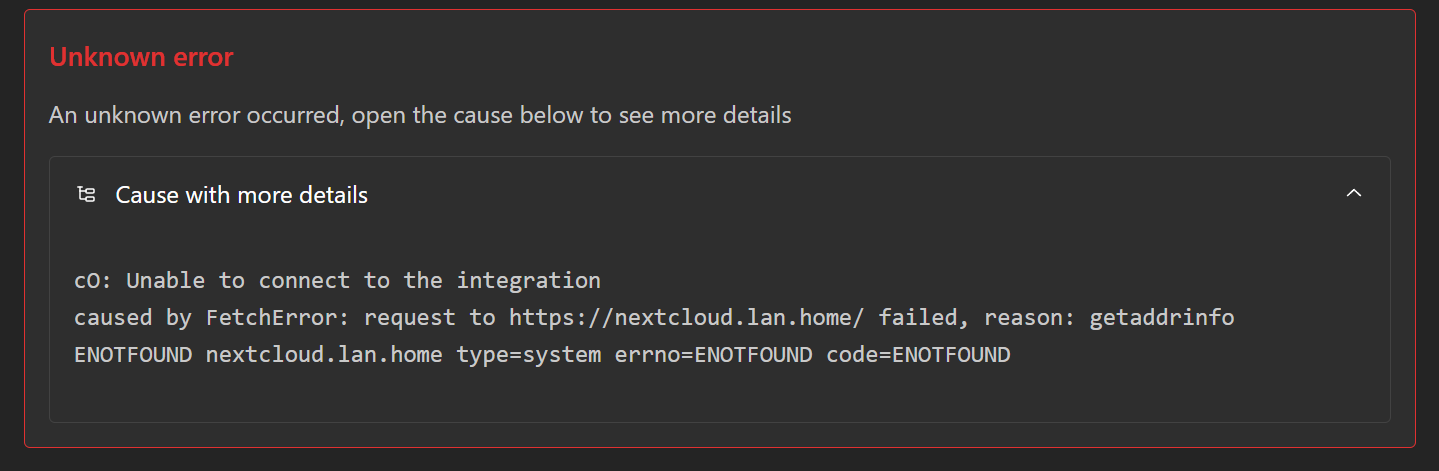Click the word 'integration' in the first error line
The image size is (1439, 471).
pyautogui.click(x=528, y=280)
